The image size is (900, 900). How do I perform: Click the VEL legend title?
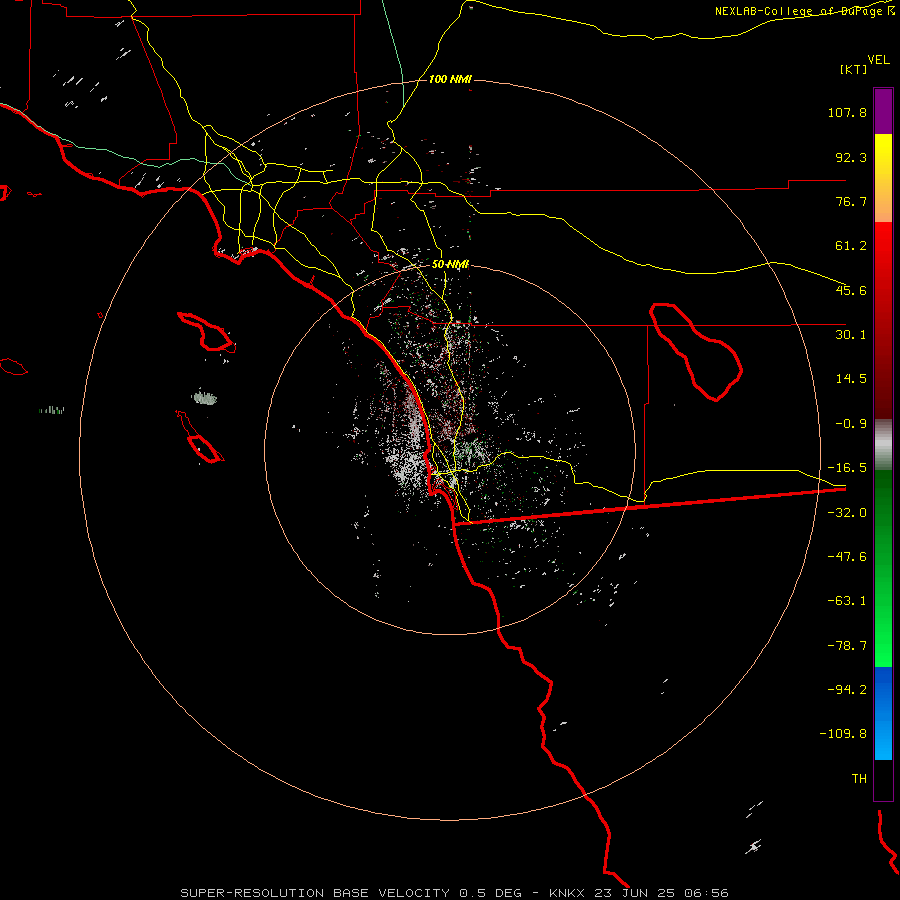point(878,60)
